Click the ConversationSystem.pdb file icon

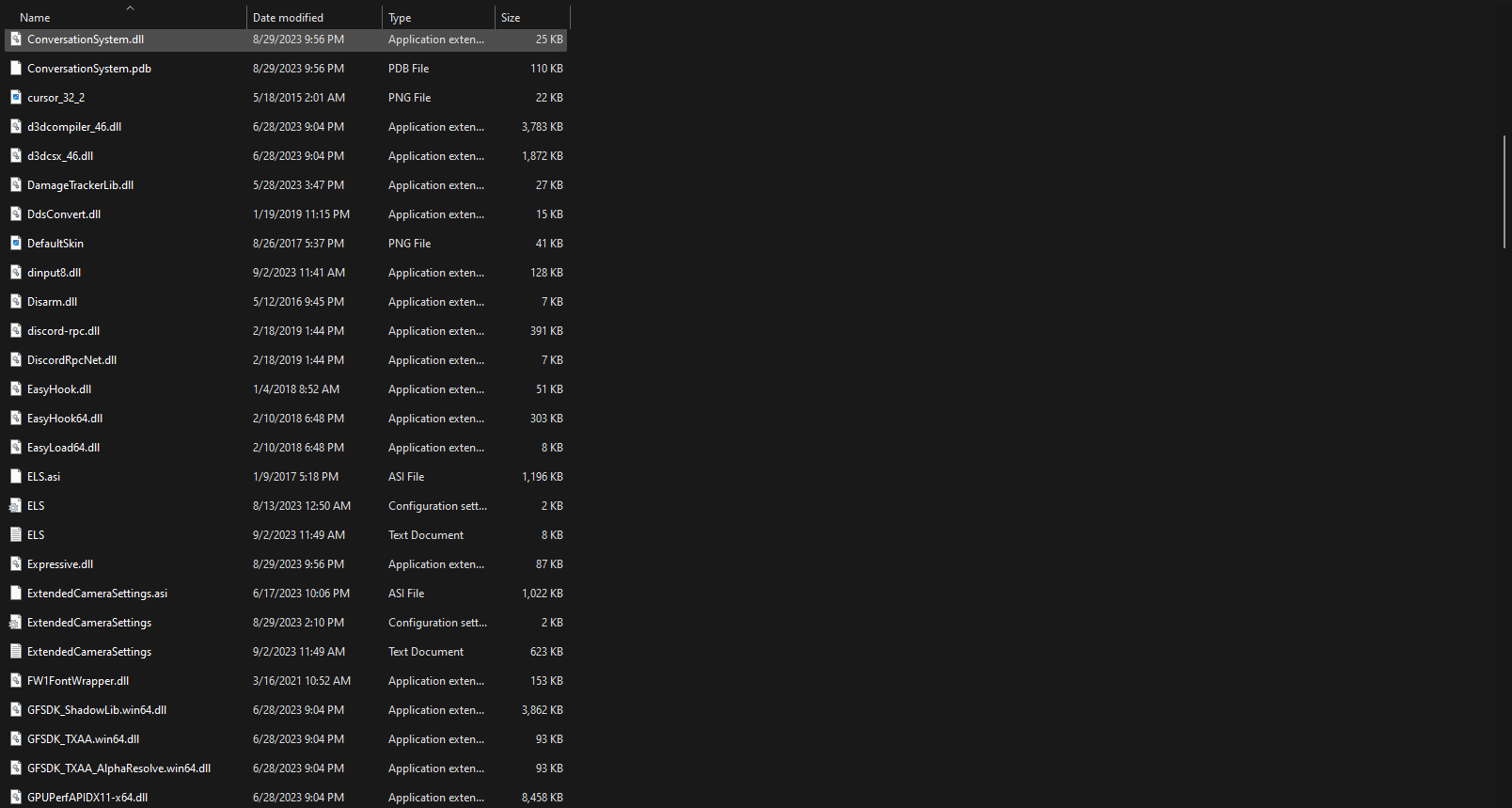pyautogui.click(x=16, y=69)
